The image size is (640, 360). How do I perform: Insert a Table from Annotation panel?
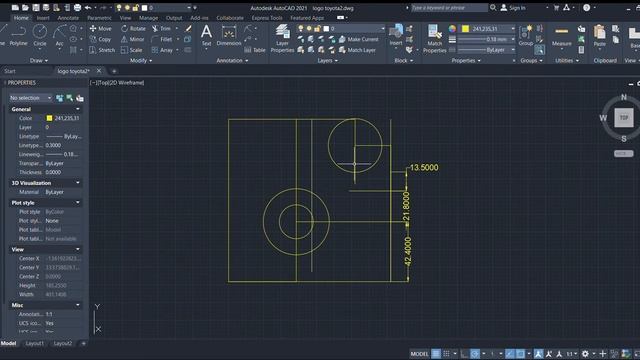[x=255, y=50]
